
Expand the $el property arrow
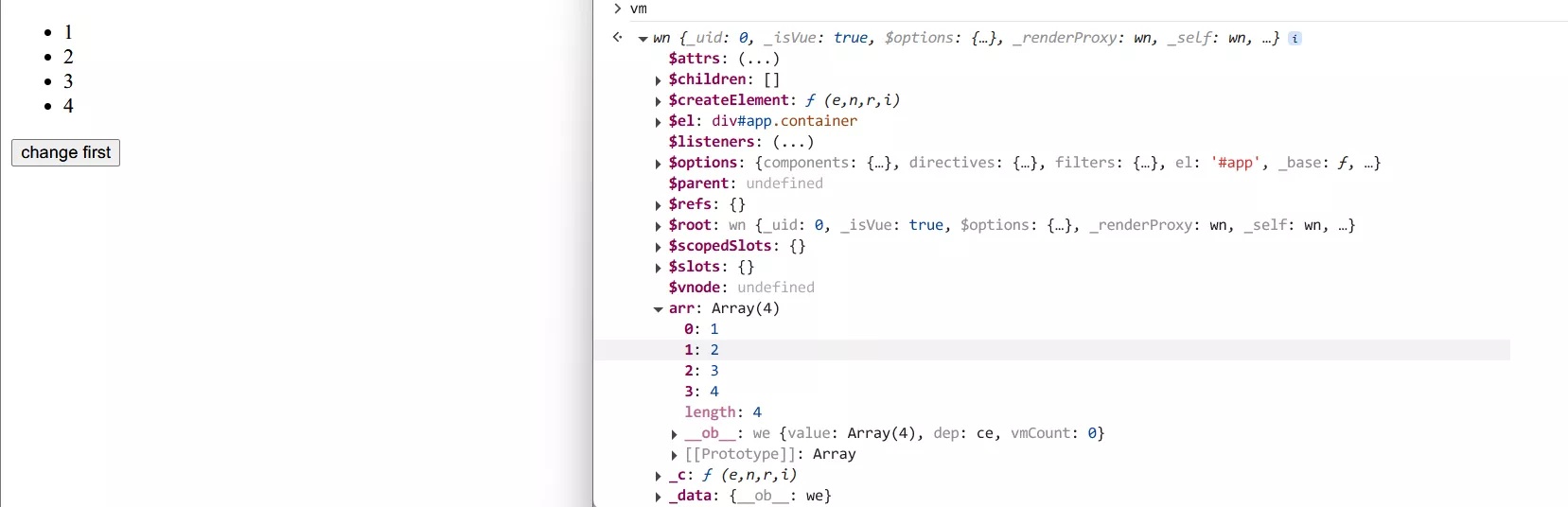point(659,122)
